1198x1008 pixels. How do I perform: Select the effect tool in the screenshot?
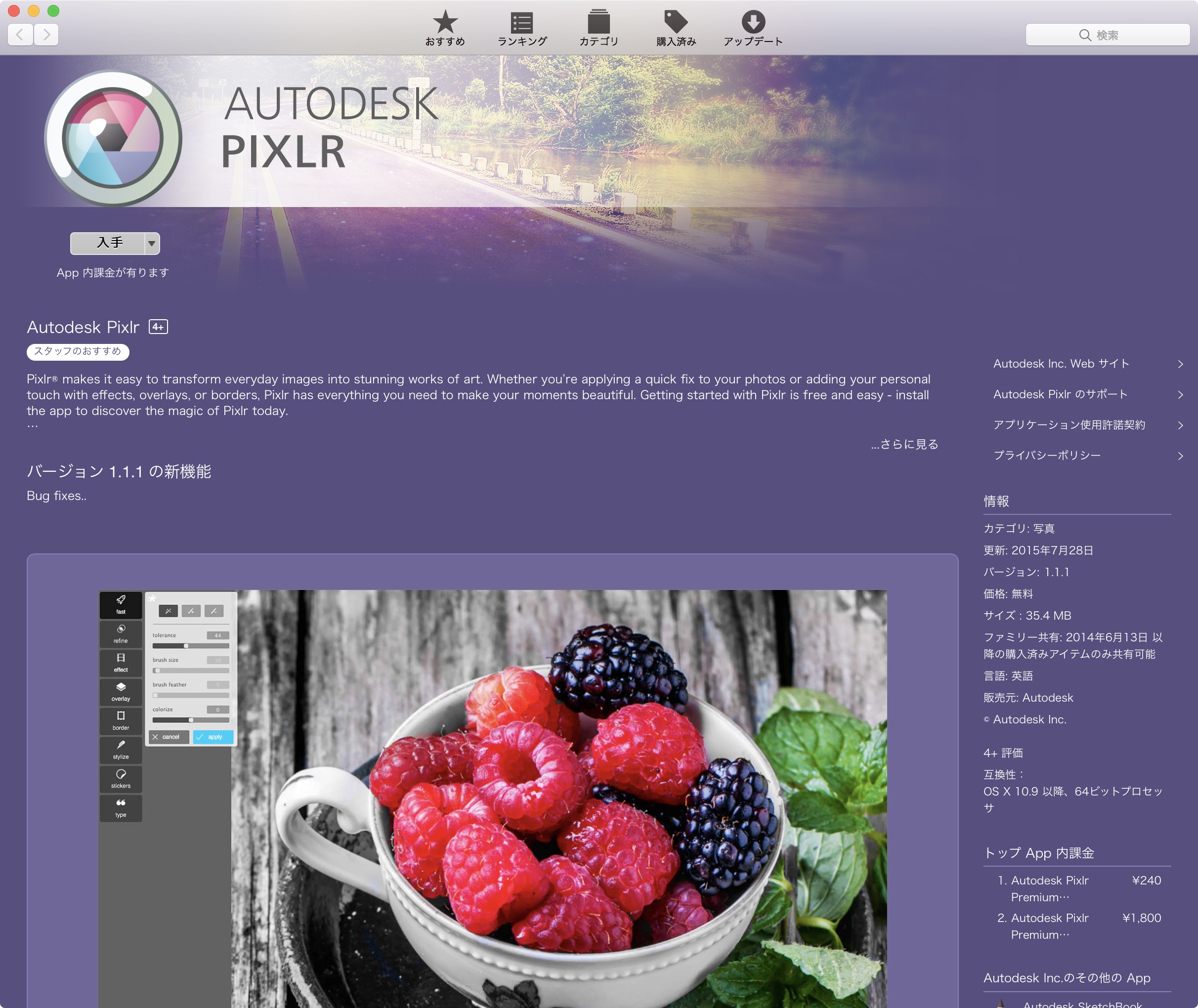[121, 664]
